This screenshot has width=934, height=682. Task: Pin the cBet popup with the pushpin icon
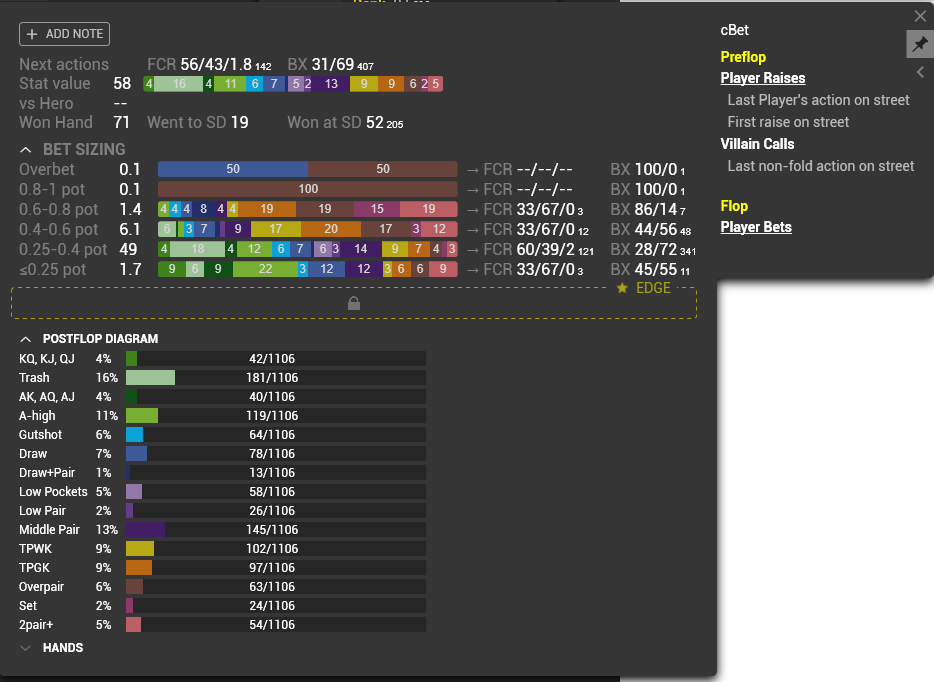[920, 44]
